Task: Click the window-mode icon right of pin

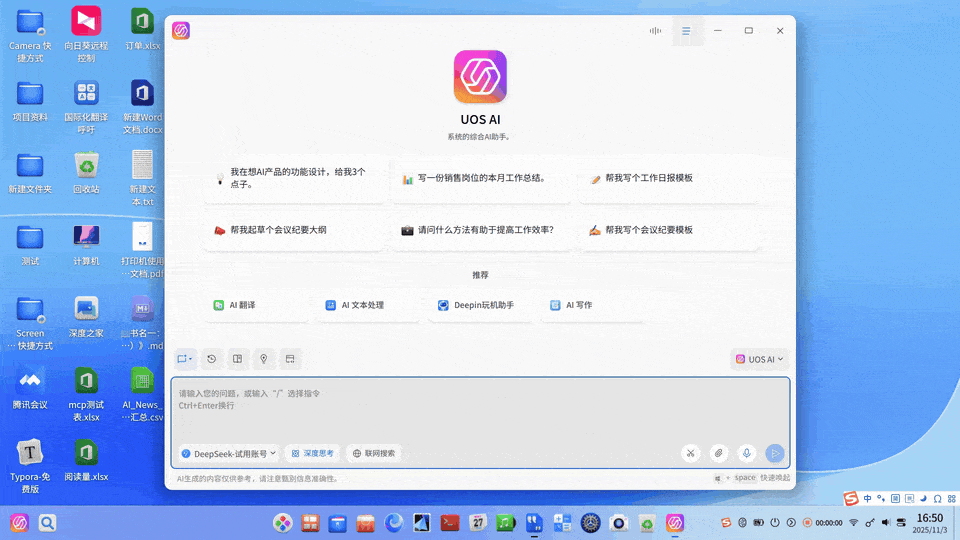Action: 290,359
